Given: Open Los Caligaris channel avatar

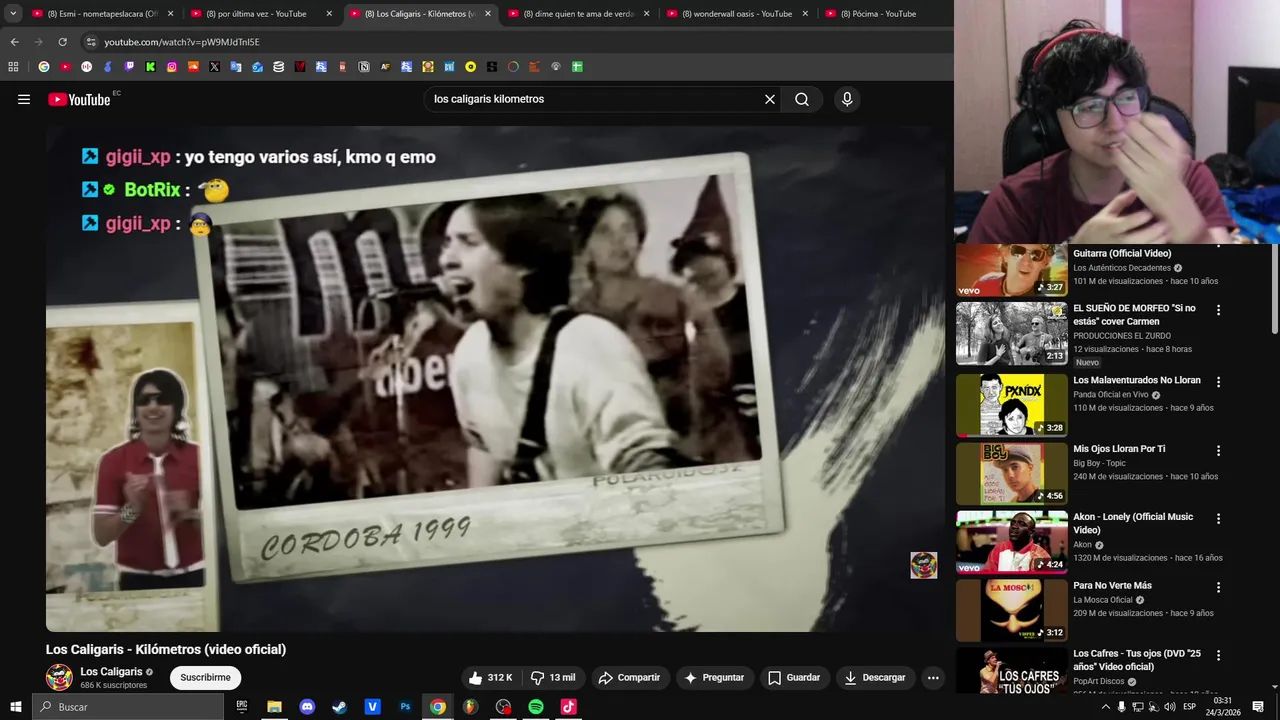Looking at the screenshot, I should 59,677.
